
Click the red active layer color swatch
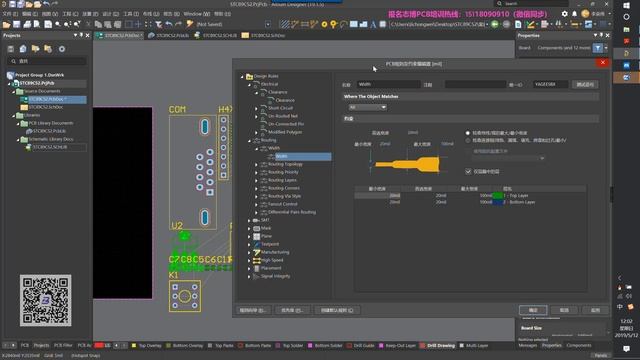pyautogui.click(x=99, y=346)
